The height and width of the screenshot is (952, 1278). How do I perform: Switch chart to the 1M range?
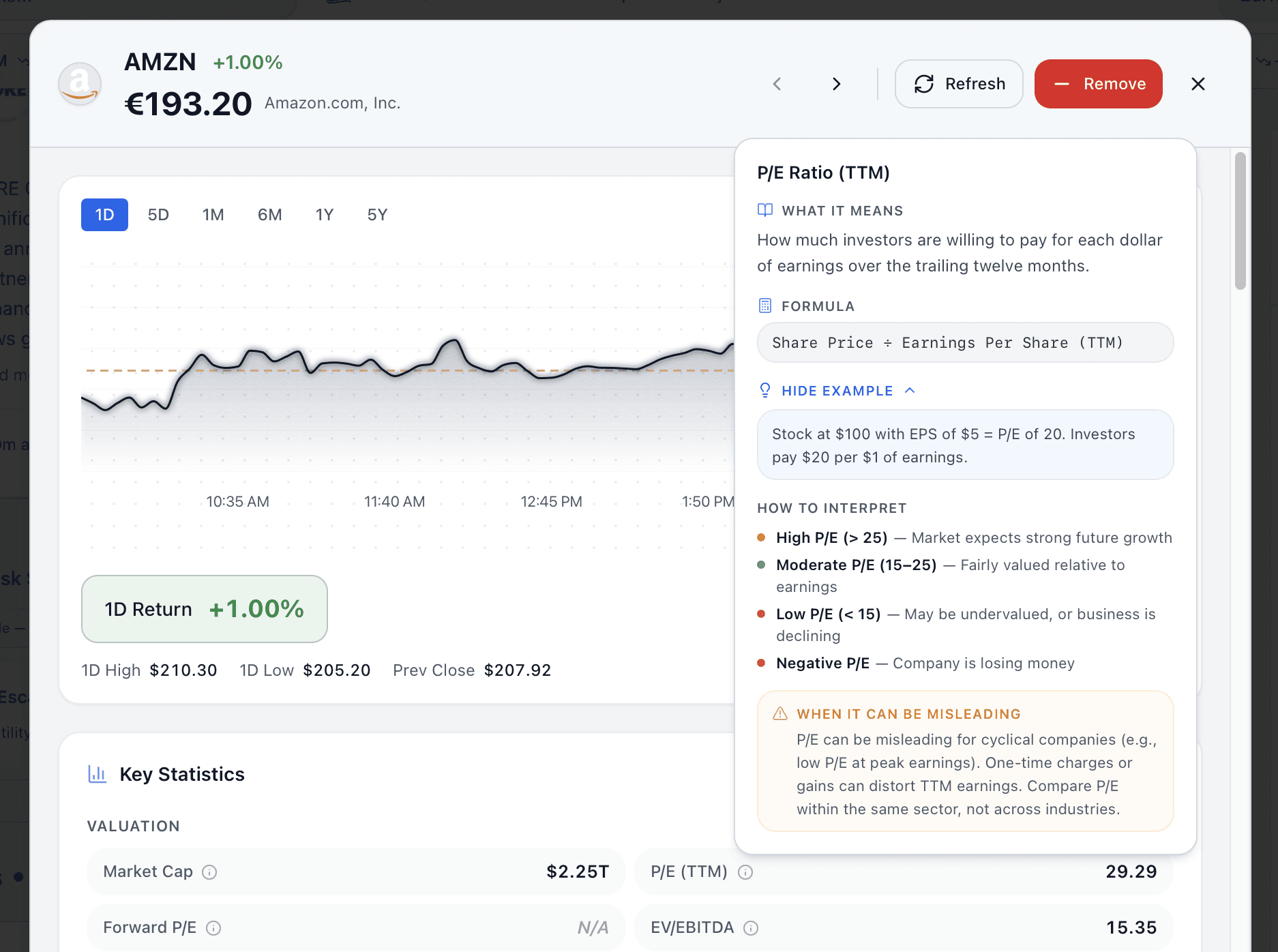[x=213, y=215]
